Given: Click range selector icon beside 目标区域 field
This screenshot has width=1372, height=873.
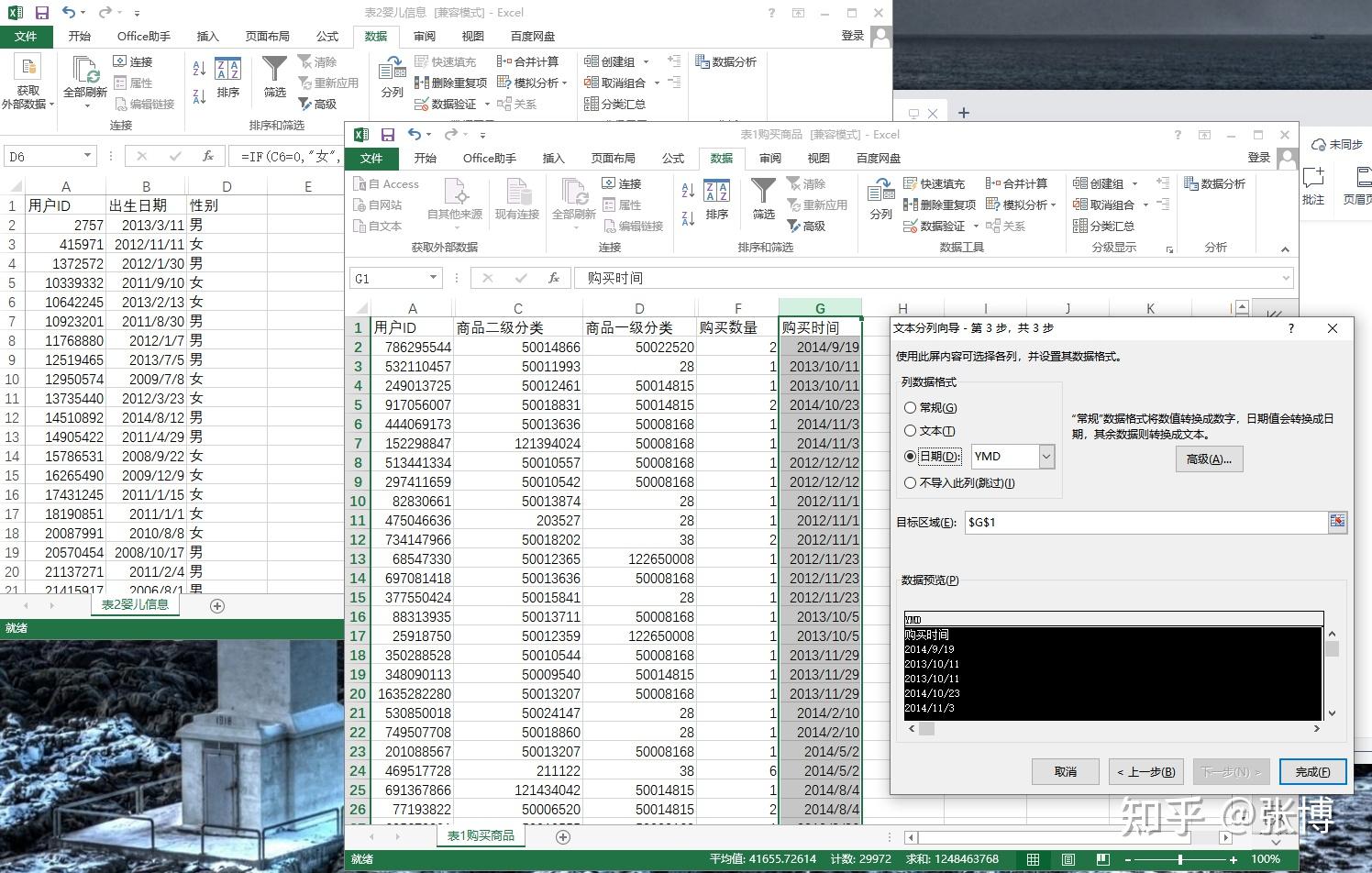Looking at the screenshot, I should click(1337, 522).
